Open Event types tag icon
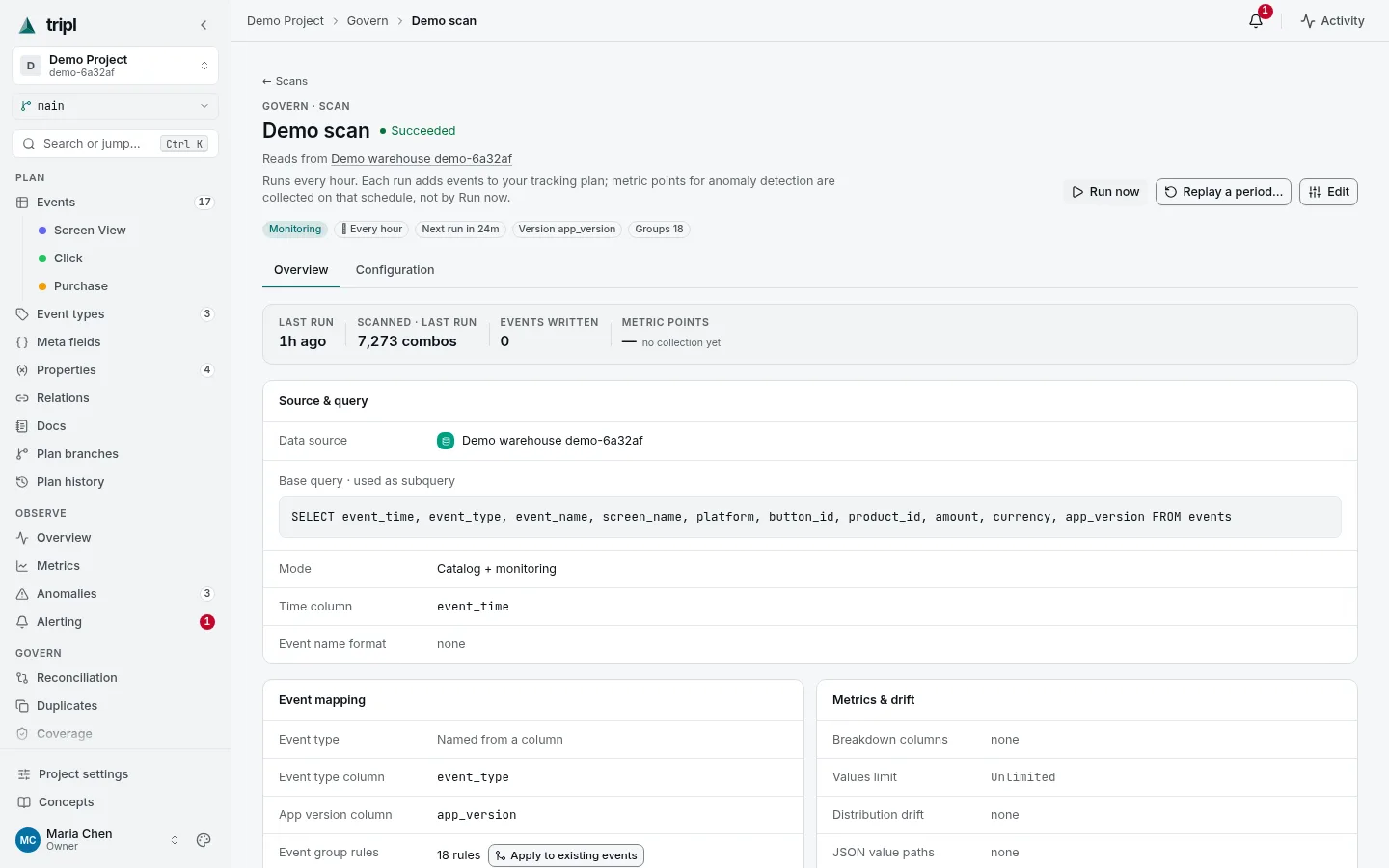Image resolution: width=1389 pixels, height=868 pixels. pyautogui.click(x=22, y=314)
